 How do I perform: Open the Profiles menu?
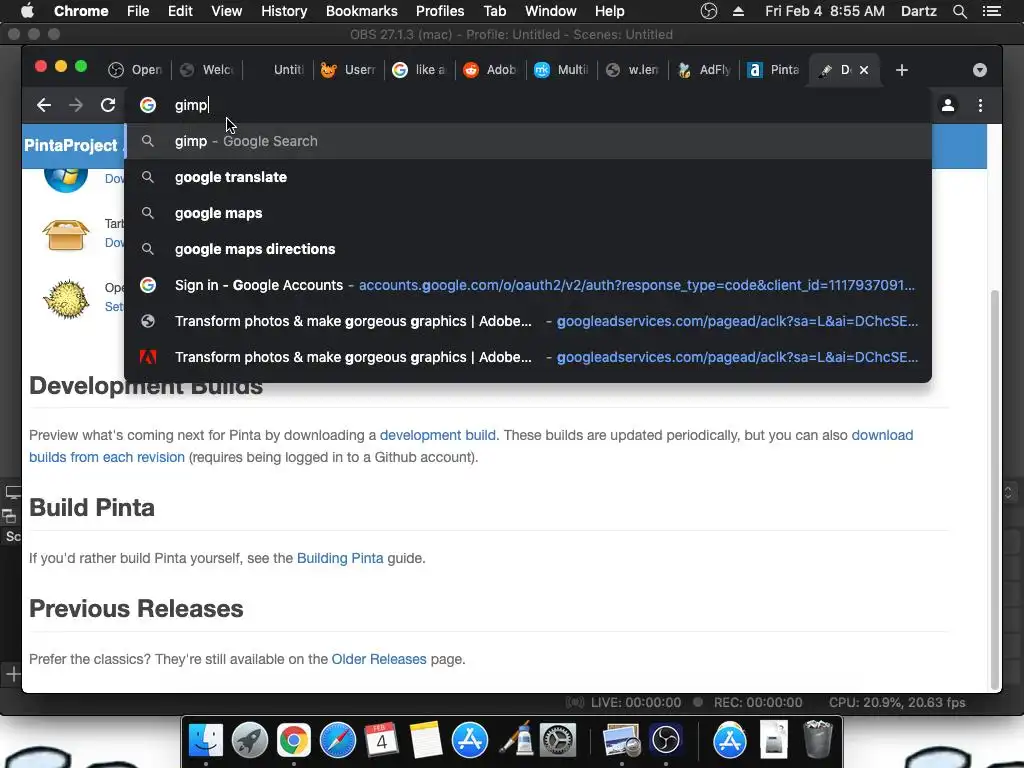pyautogui.click(x=440, y=11)
